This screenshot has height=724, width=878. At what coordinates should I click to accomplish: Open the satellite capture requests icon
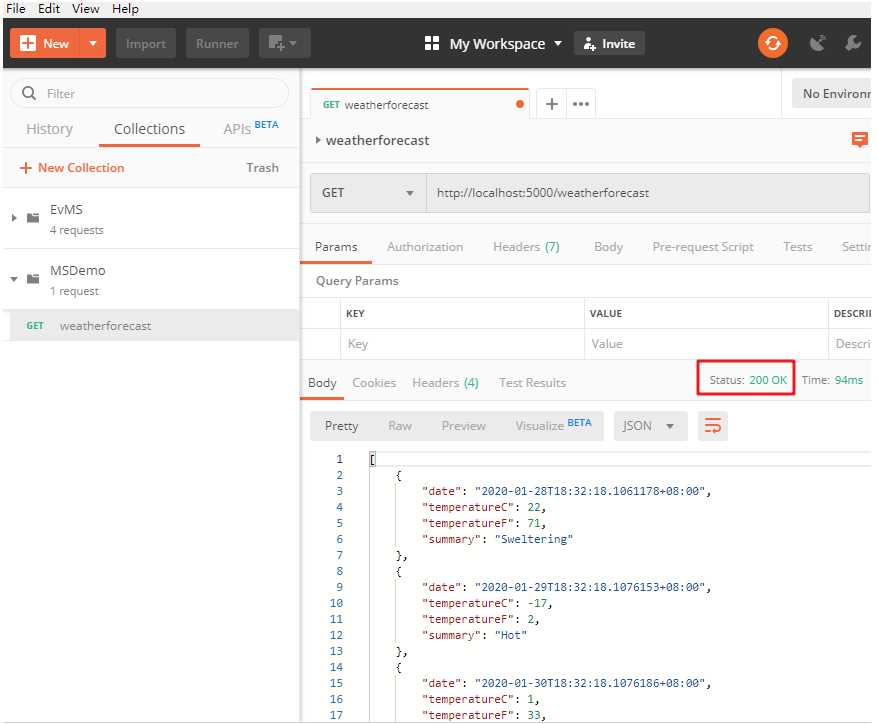click(x=818, y=43)
